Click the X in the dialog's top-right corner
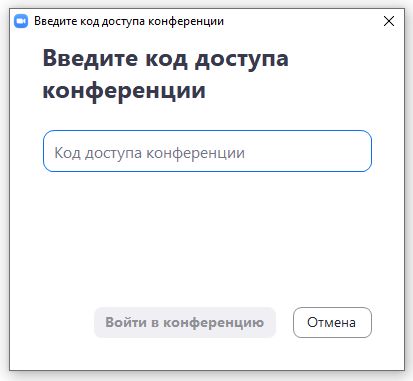 [x=389, y=21]
